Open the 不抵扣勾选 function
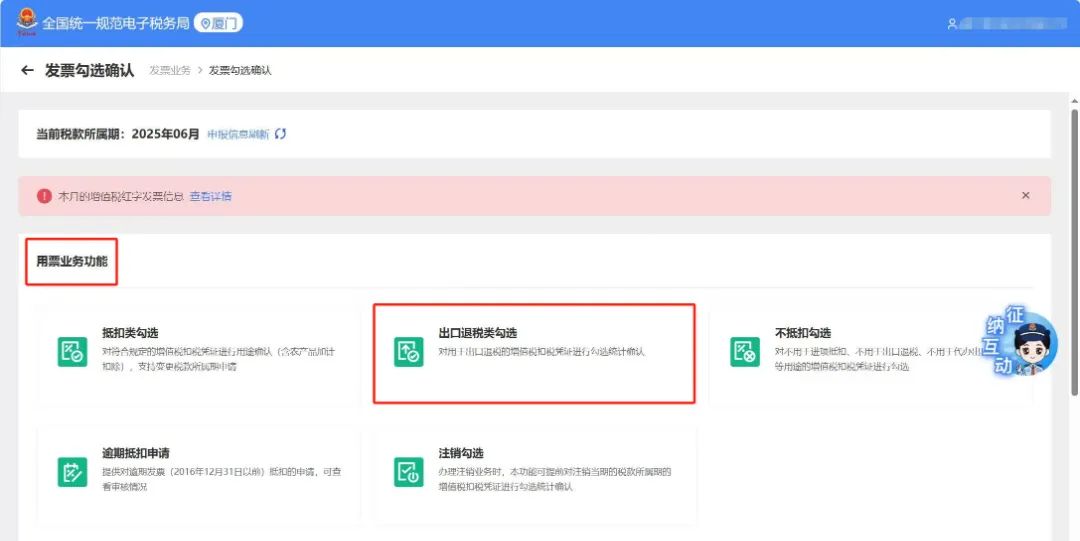This screenshot has width=1080, height=541. pos(803,333)
